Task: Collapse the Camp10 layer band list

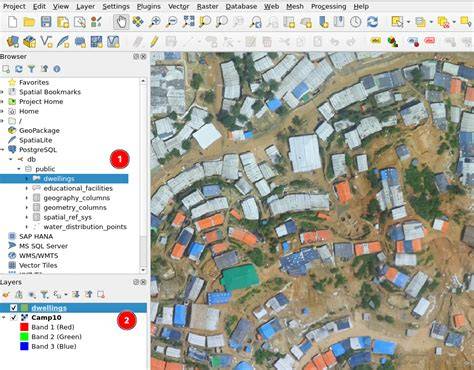Action: tap(4, 317)
